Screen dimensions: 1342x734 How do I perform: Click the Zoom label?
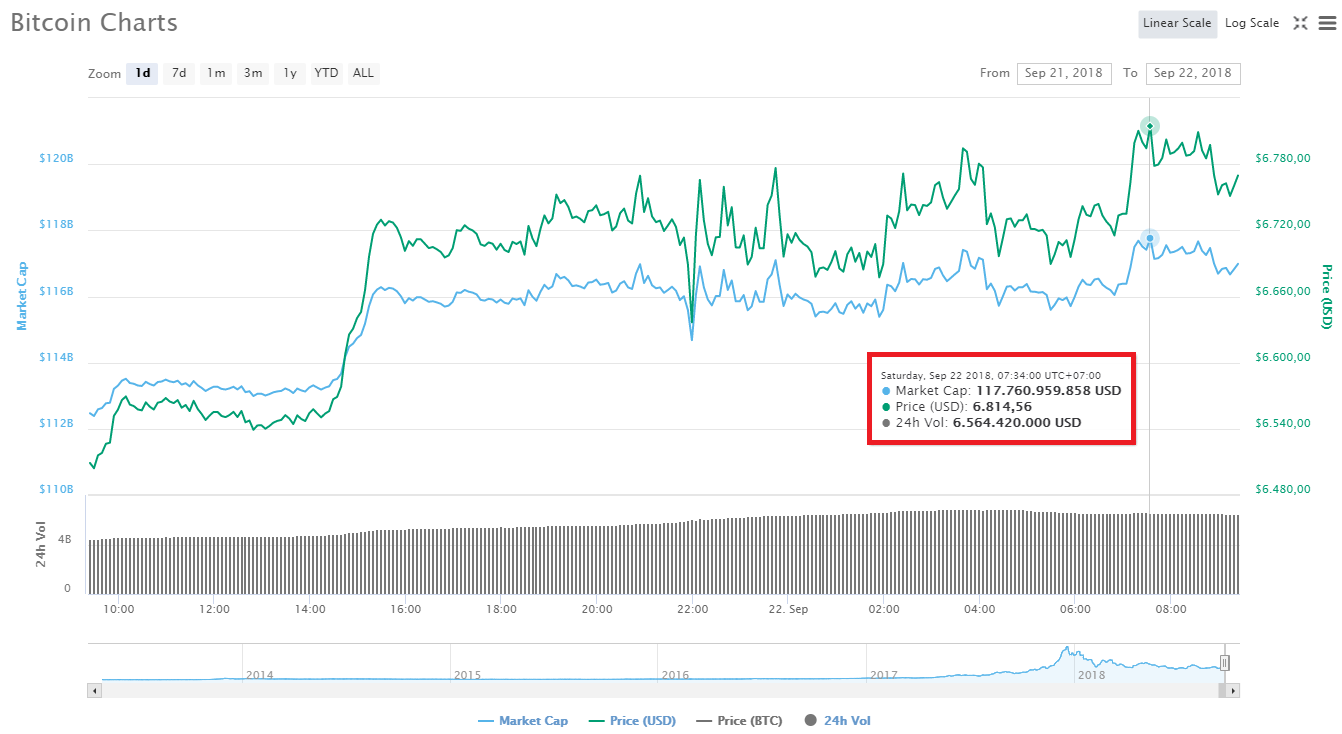click(x=104, y=74)
